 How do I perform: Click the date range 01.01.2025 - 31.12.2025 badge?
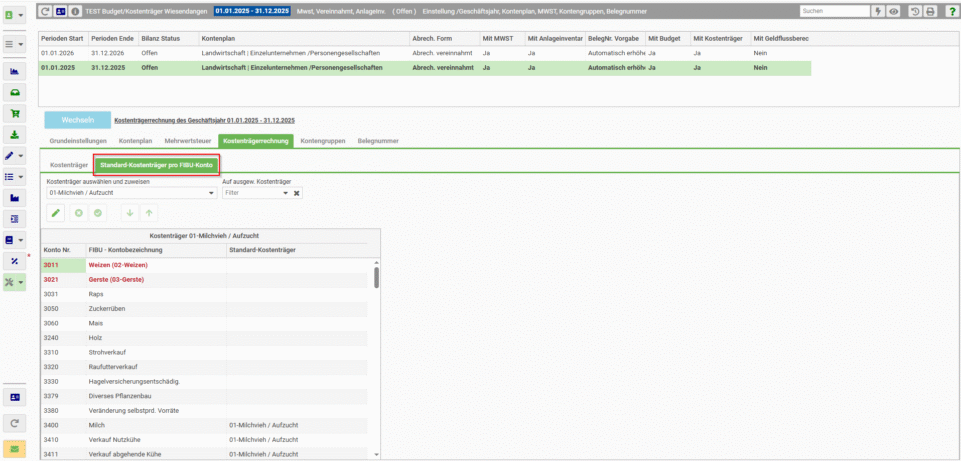pyautogui.click(x=252, y=11)
